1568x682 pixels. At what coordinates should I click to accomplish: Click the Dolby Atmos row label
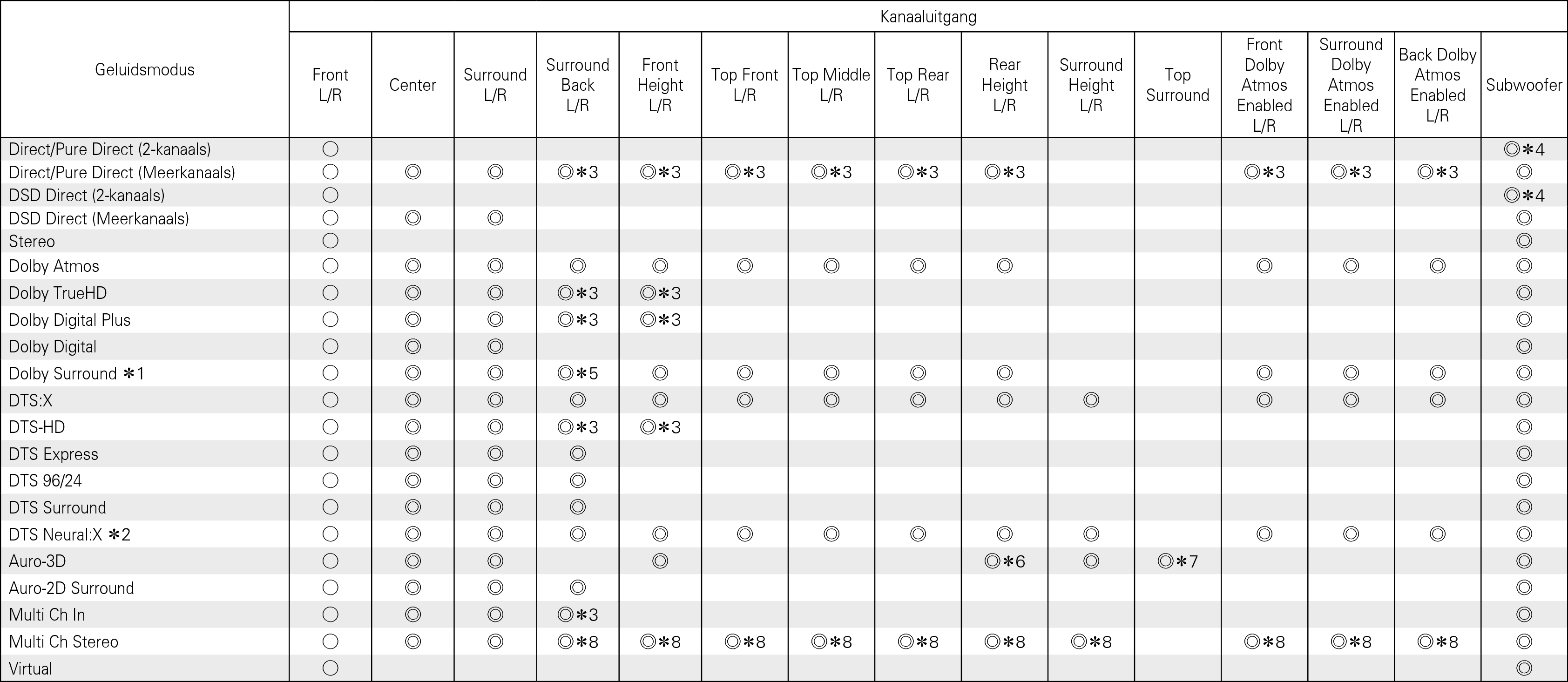[54, 266]
